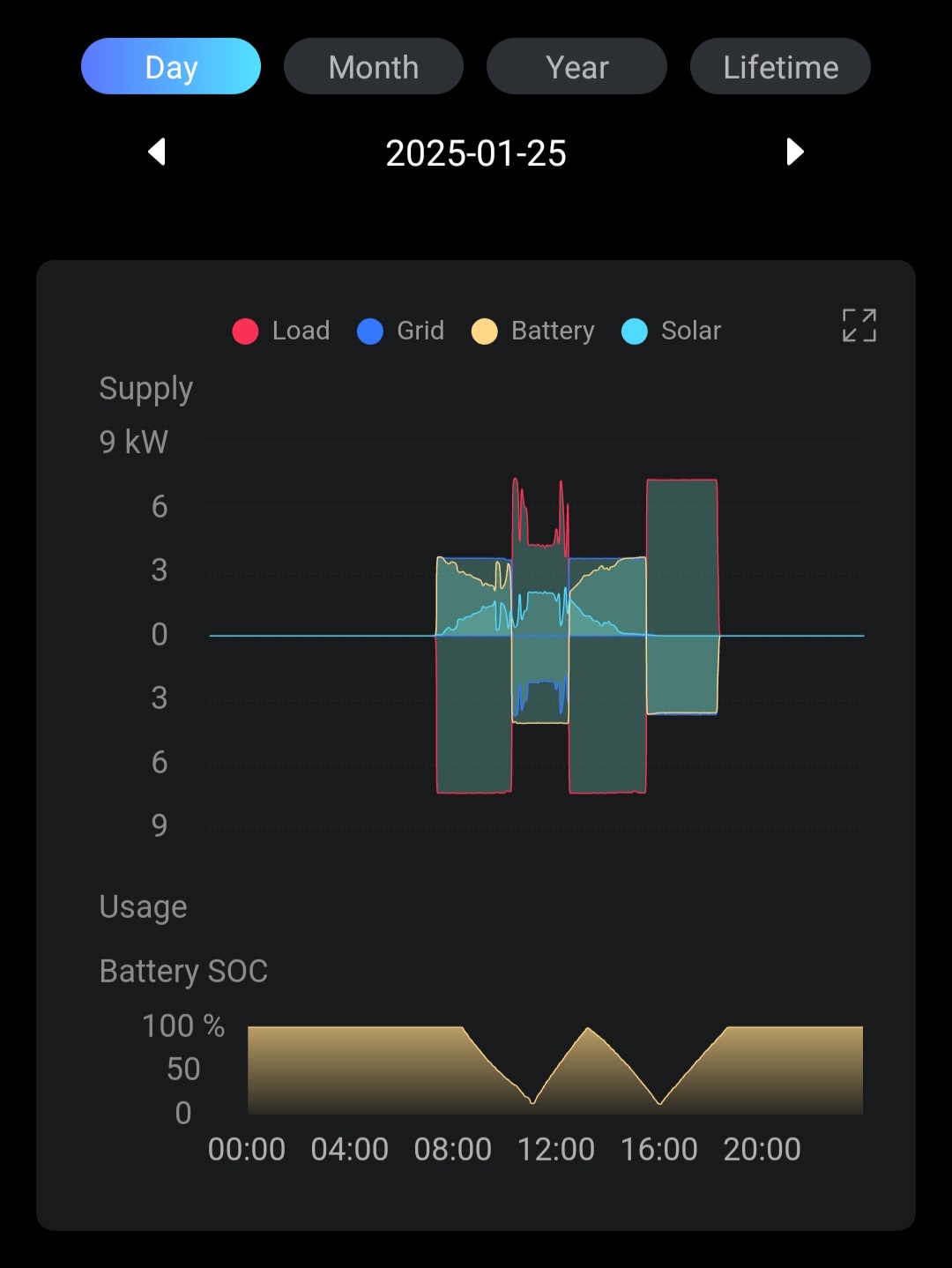Switch to the Lifetime tab
The height and width of the screenshot is (1268, 952).
pyautogui.click(x=780, y=66)
